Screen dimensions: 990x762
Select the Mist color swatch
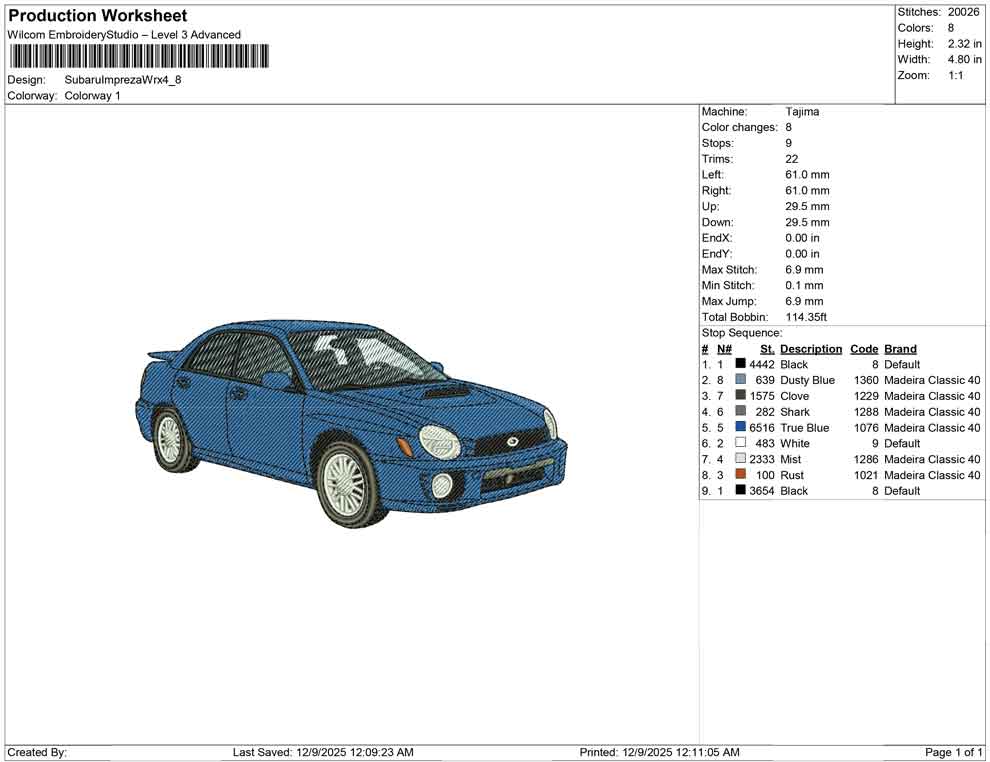741,459
